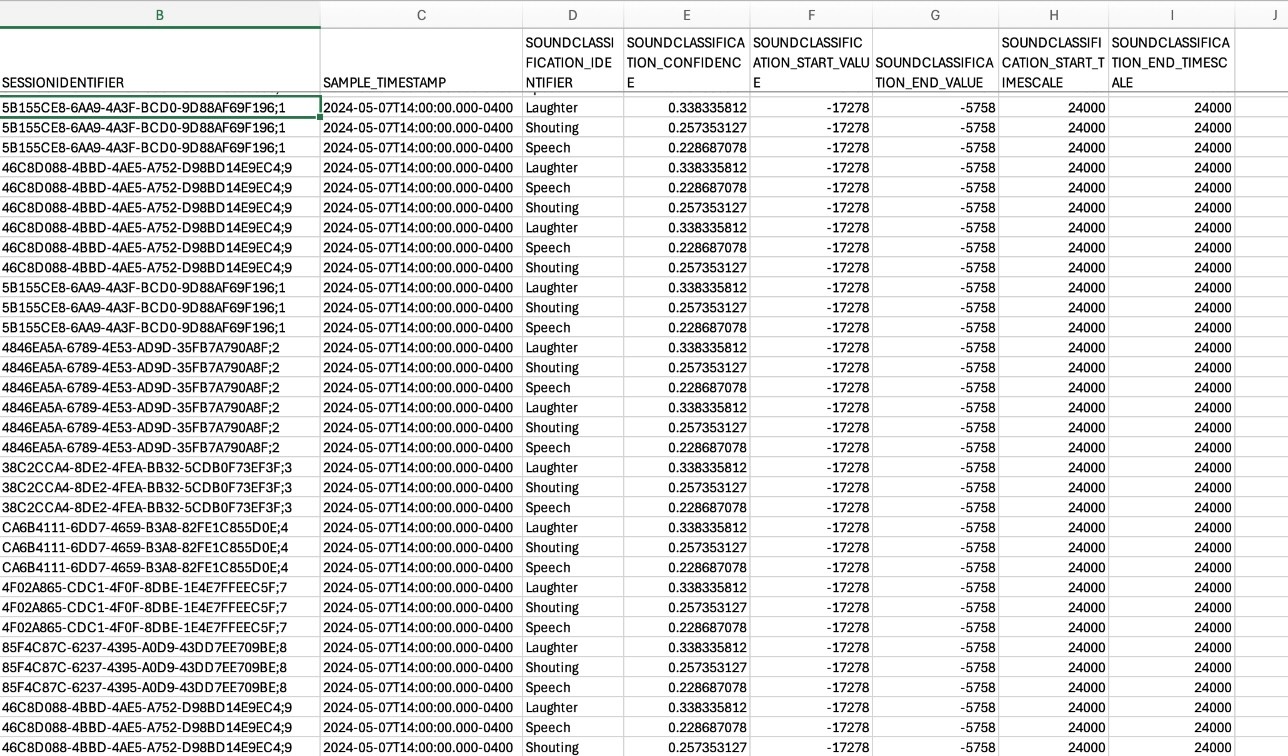1288x756 pixels.
Task: Click the SOUNDCLASSIFICATION_START_TIMESCALE header cell
Action: [x=1054, y=62]
